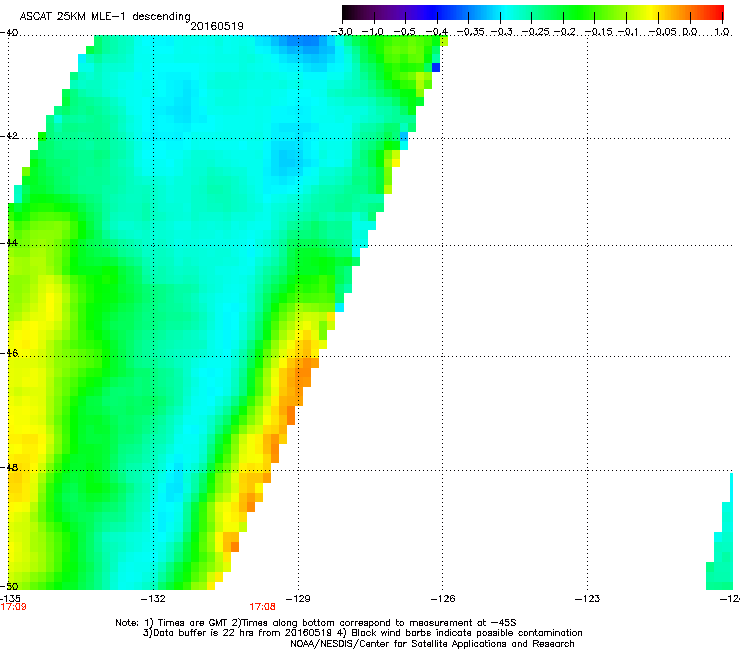740x650 pixels.
Task: Click the -0.05 color scale label
Action: coord(663,32)
